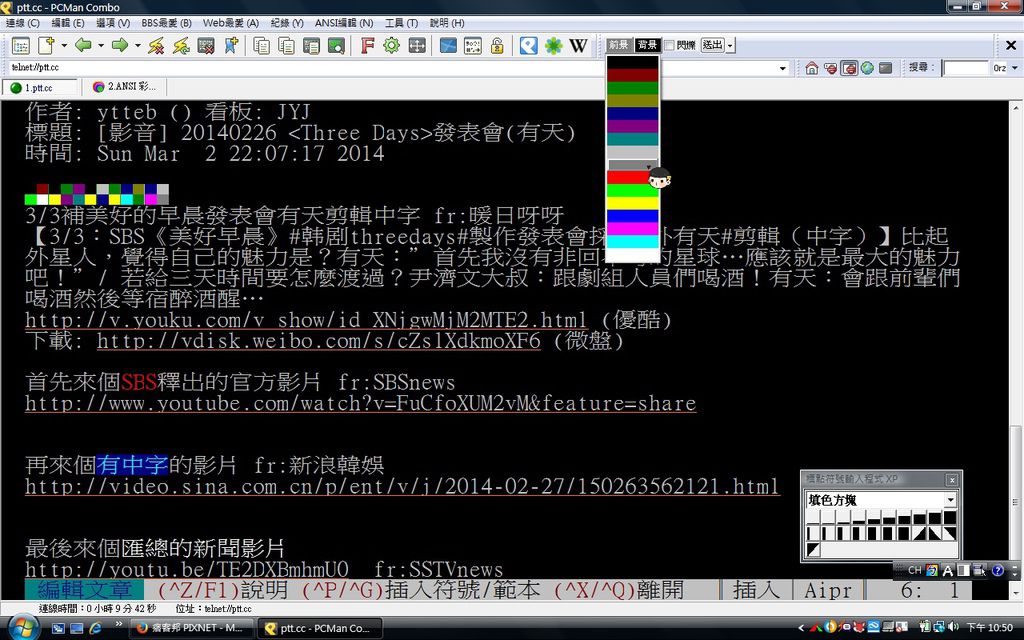This screenshot has height=640, width=1024.
Task: Click the home icon in web bar
Action: tap(812, 68)
